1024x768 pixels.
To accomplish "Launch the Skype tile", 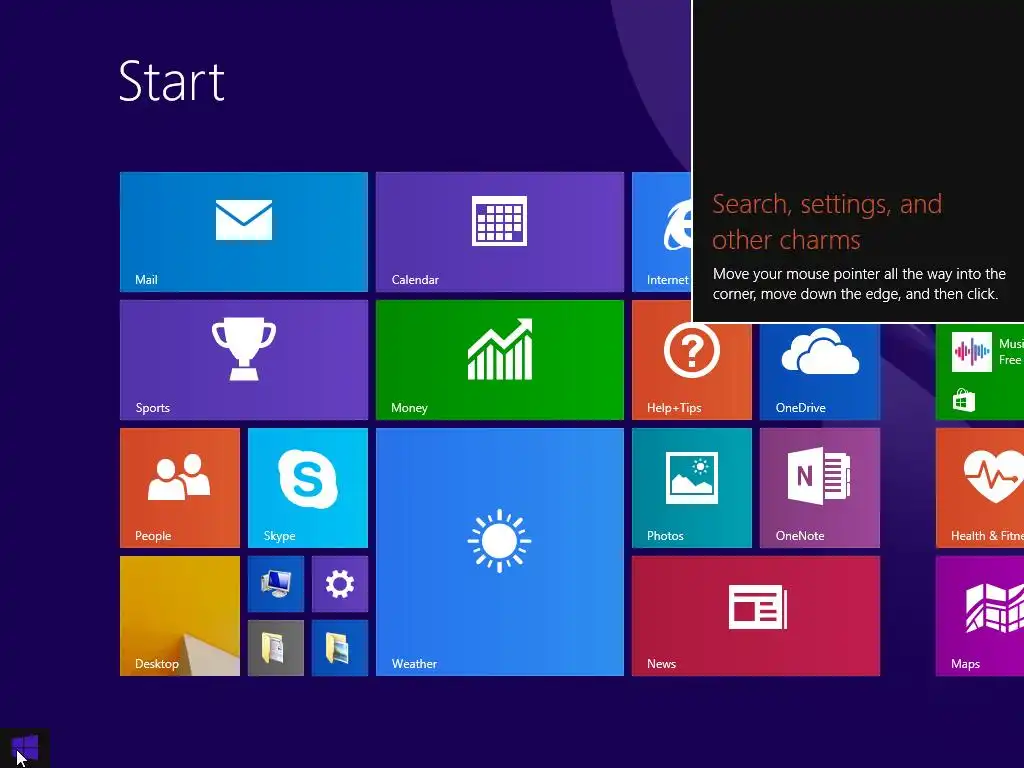I will click(308, 488).
